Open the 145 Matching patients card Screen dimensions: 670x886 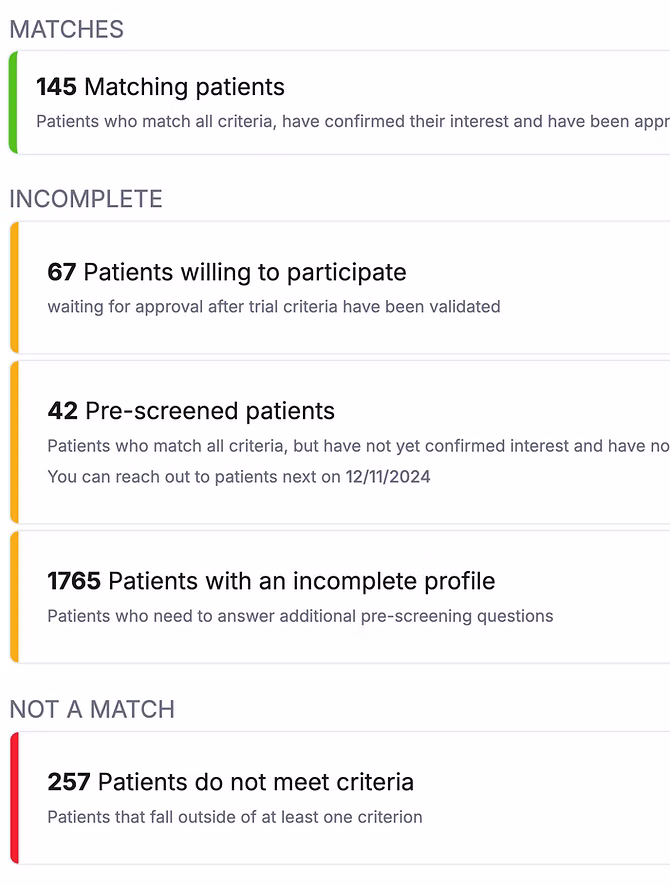pos(160,87)
